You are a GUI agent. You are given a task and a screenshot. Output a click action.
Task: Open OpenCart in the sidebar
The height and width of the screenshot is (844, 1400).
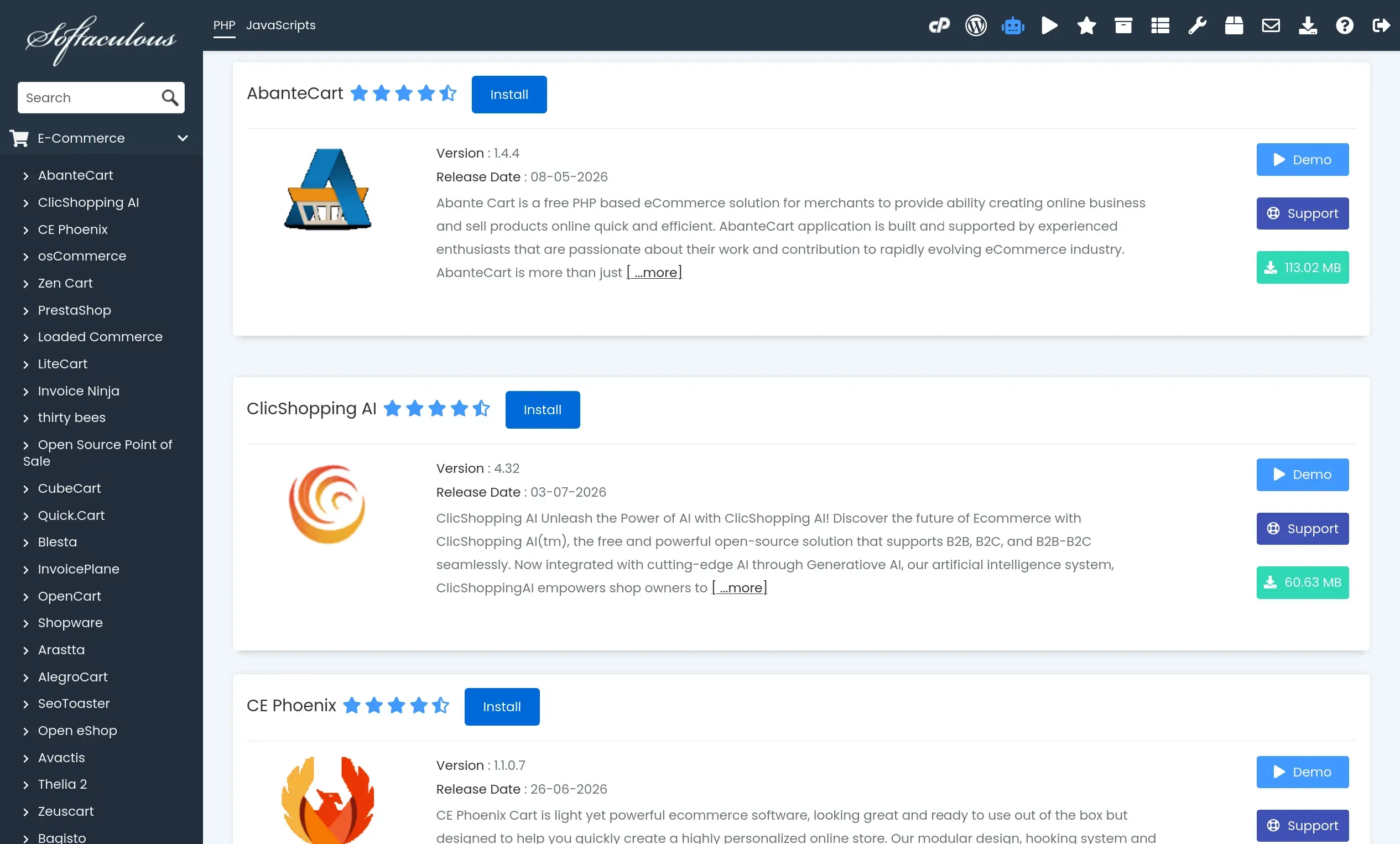pos(69,596)
